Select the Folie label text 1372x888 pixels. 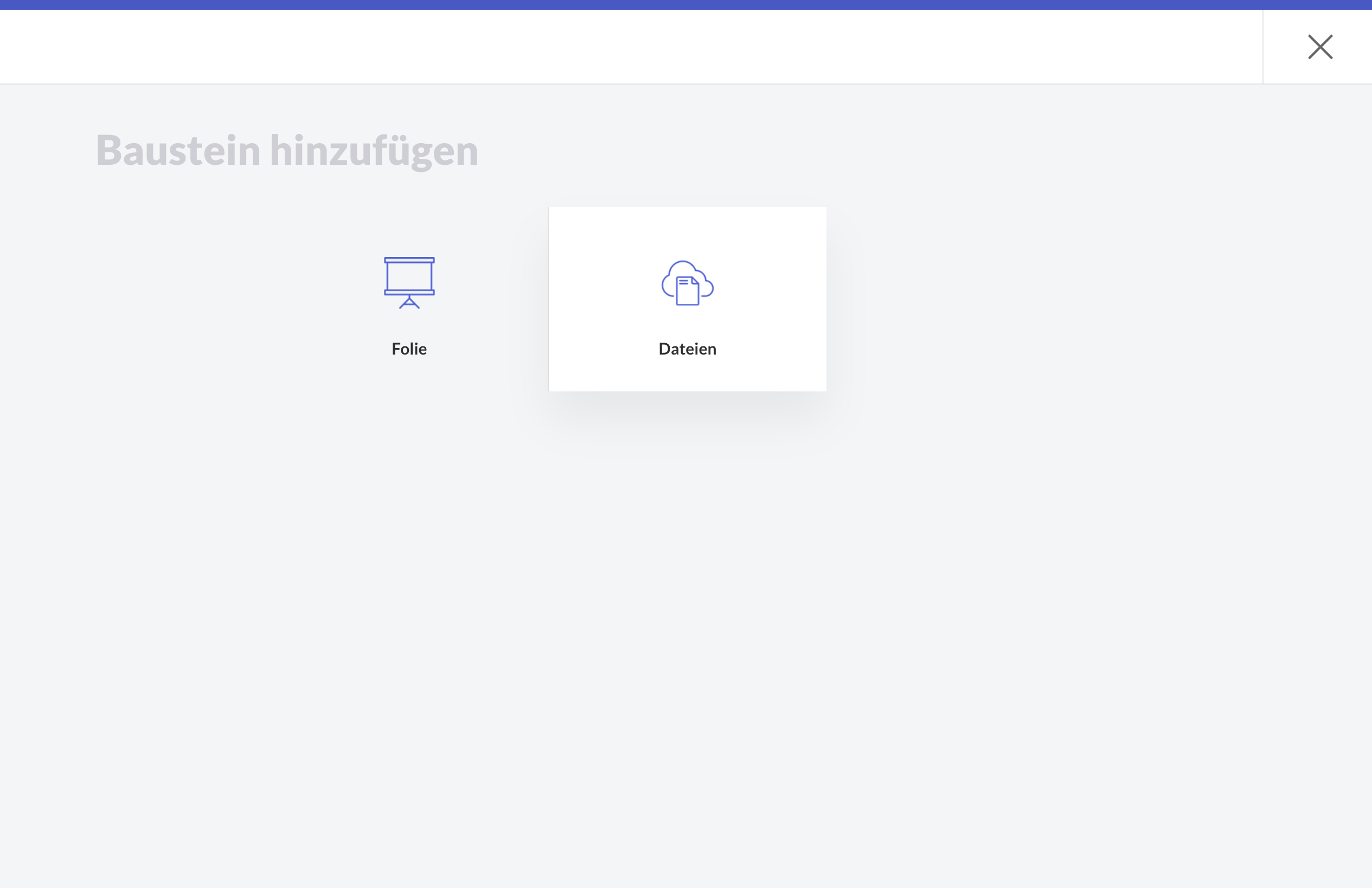tap(409, 349)
